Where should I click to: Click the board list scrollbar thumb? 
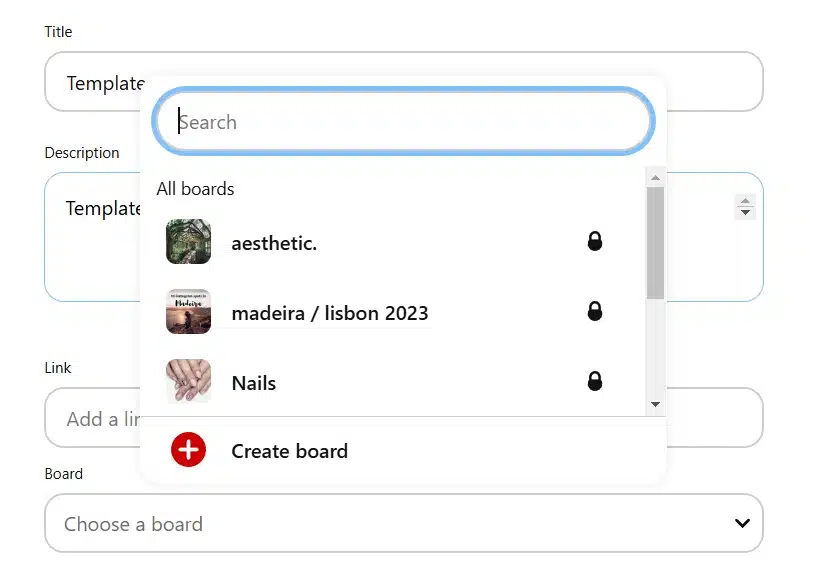pyautogui.click(x=656, y=243)
